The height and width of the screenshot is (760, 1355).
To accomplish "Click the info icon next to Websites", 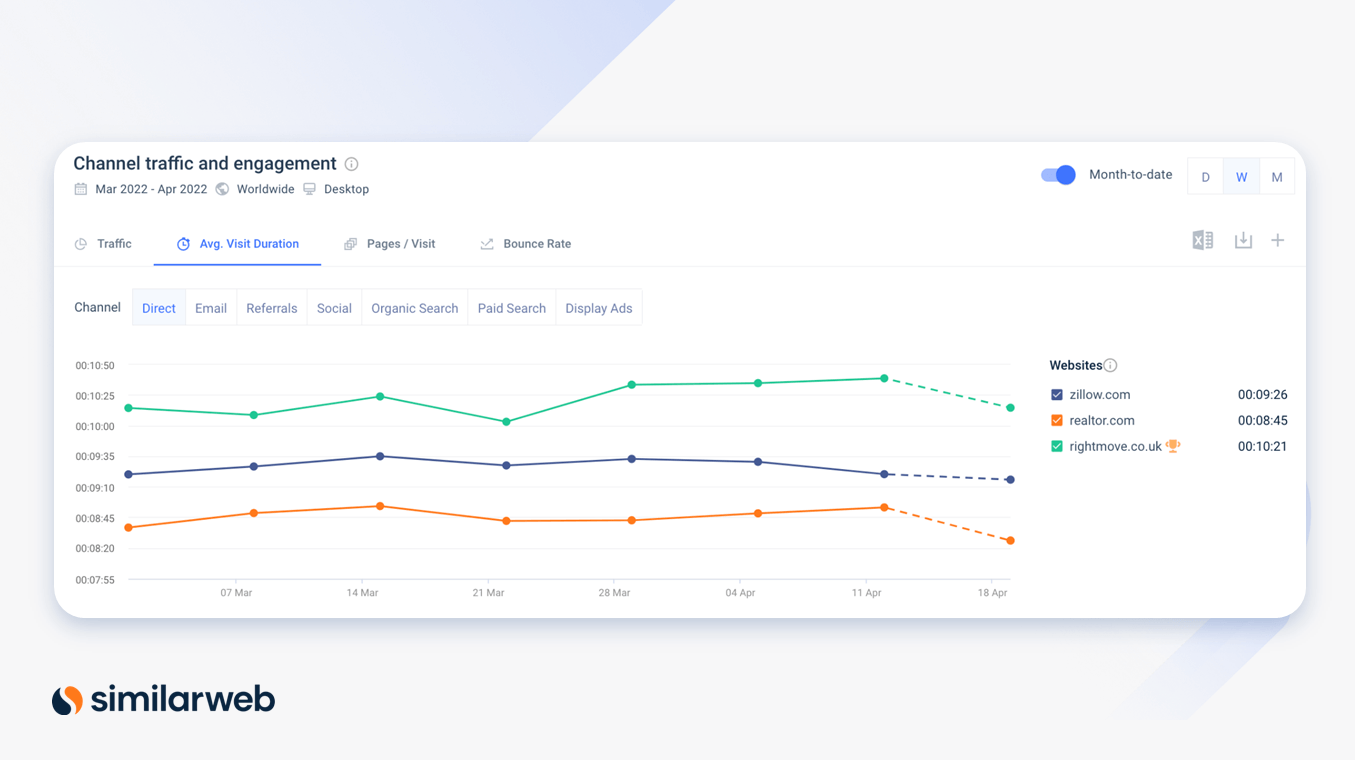I will (x=1110, y=366).
